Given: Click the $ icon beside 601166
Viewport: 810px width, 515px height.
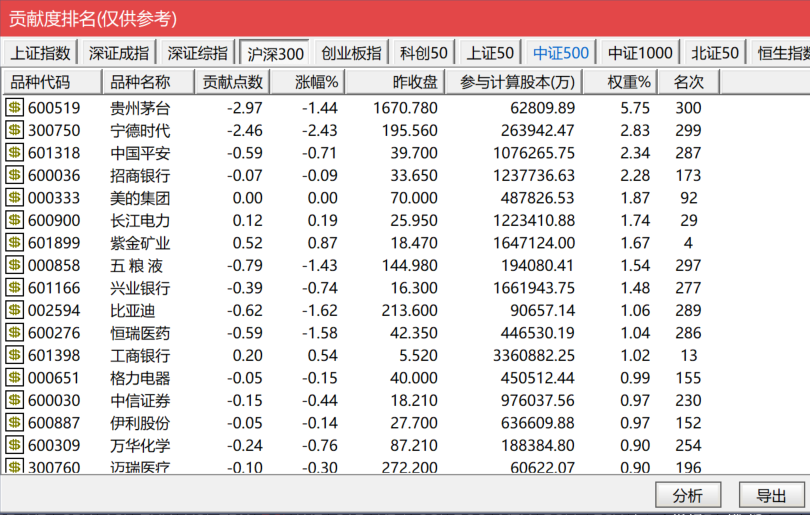Looking at the screenshot, I should point(14,287).
